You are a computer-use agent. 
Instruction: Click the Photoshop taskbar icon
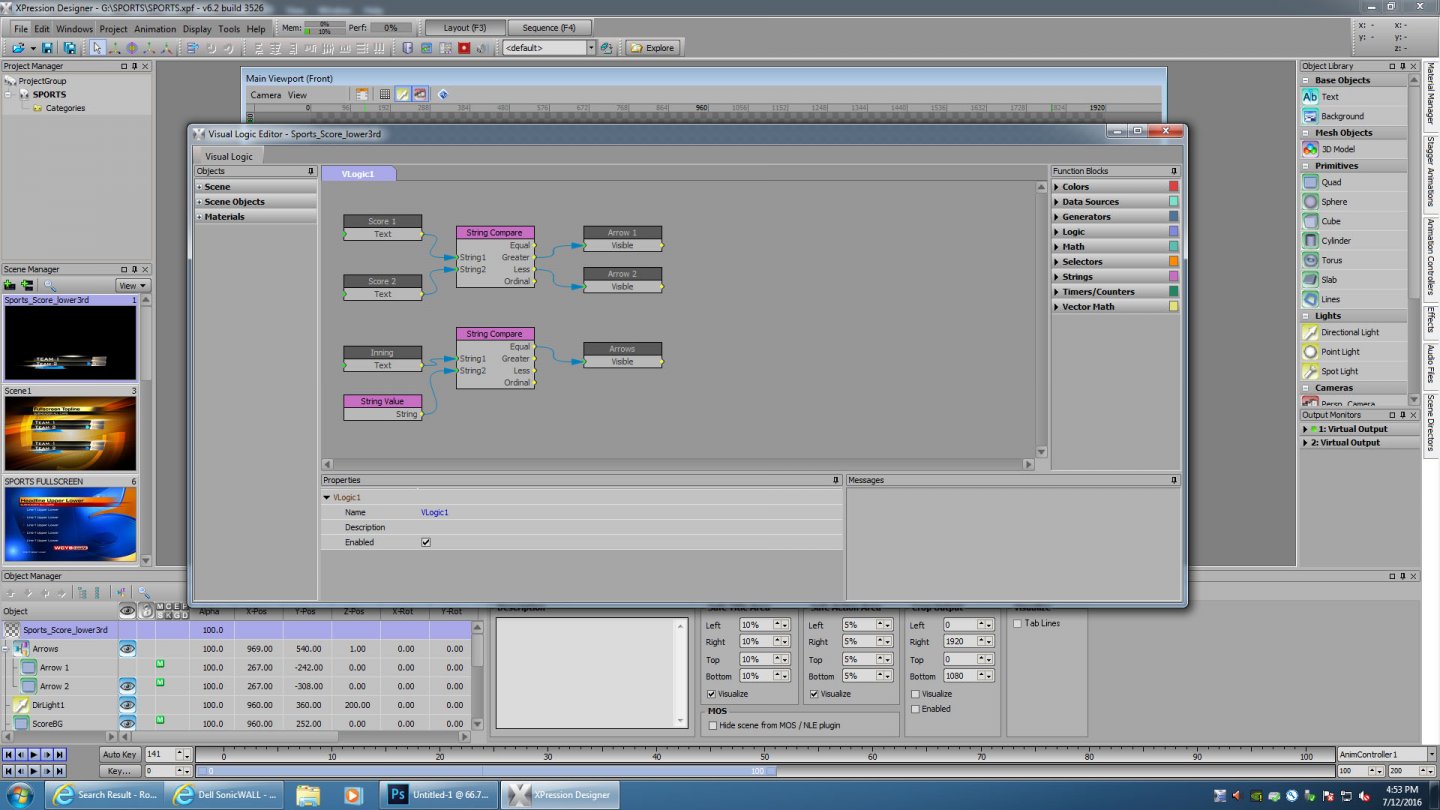398,795
